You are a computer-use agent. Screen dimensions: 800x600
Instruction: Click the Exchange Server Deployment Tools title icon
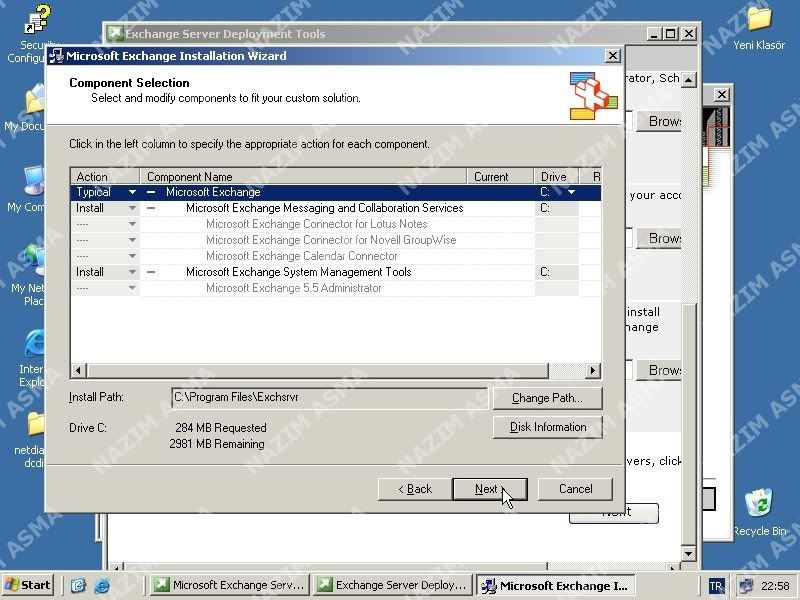(115, 34)
